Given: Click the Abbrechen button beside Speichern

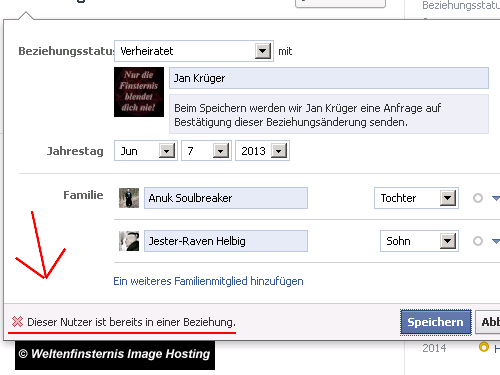Looking at the screenshot, I should (488, 322).
